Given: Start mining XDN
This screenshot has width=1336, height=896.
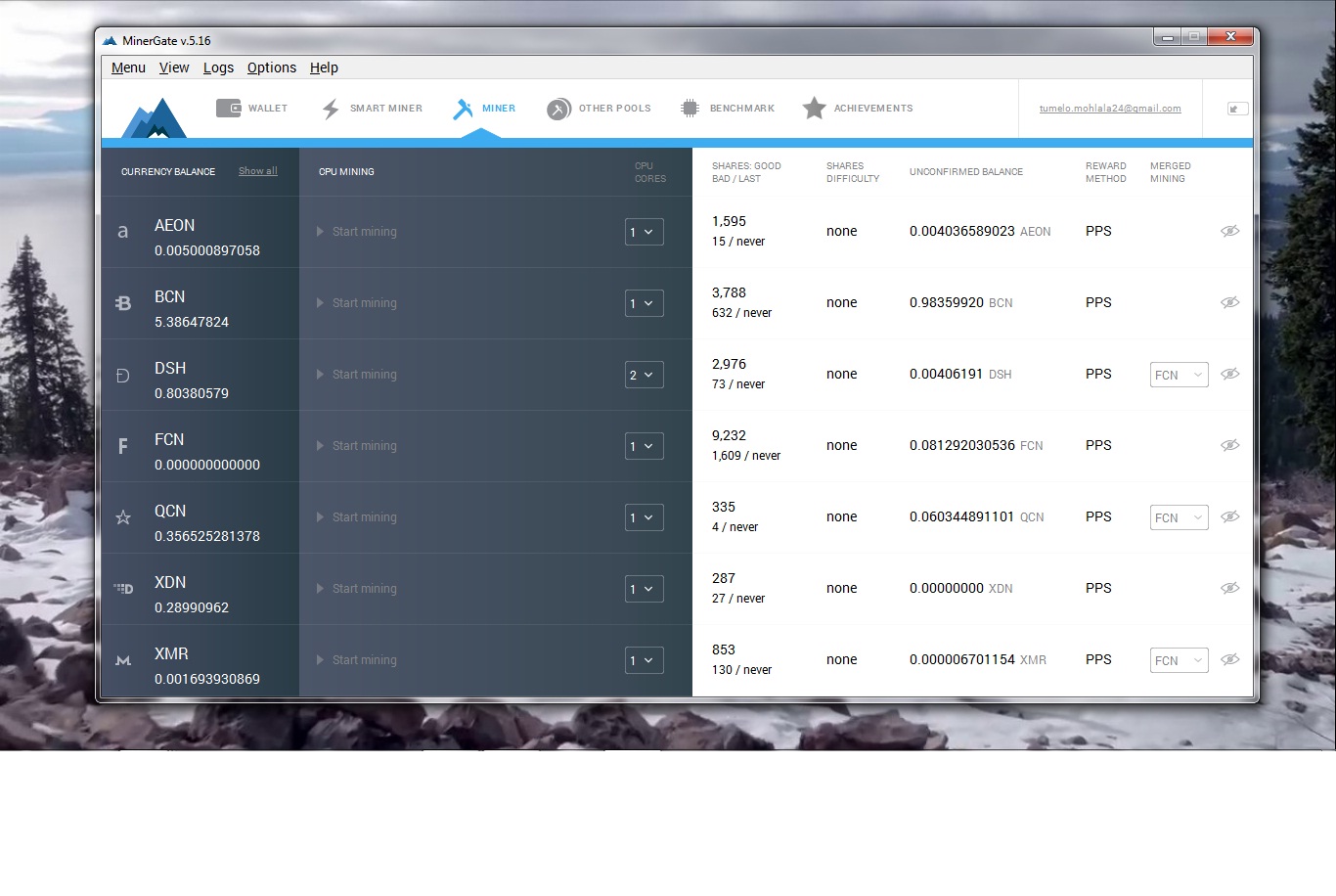Looking at the screenshot, I should click(357, 589).
